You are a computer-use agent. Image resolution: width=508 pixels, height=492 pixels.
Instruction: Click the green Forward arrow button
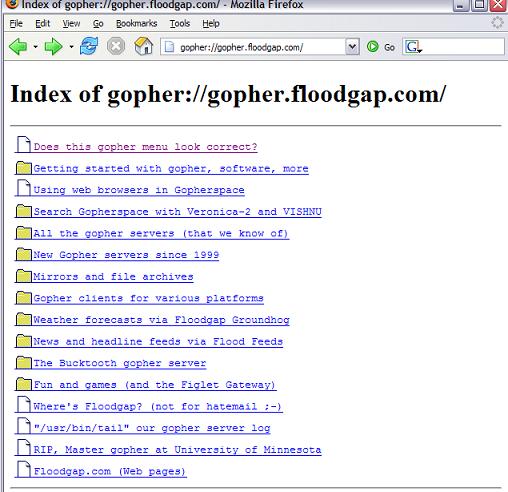pos(53,46)
